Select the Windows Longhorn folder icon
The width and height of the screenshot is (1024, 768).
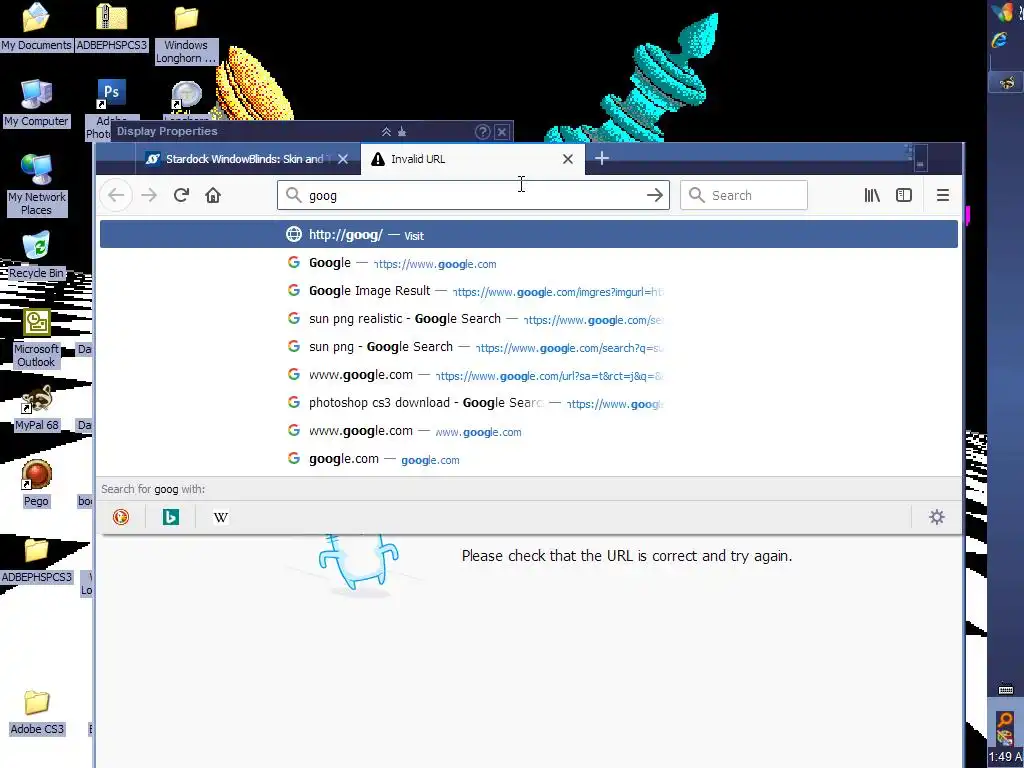point(185,34)
